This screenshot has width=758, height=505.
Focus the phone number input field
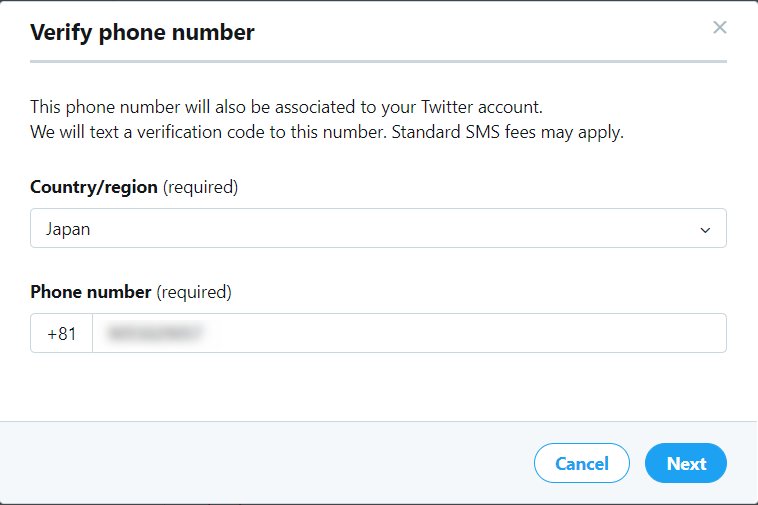click(408, 334)
